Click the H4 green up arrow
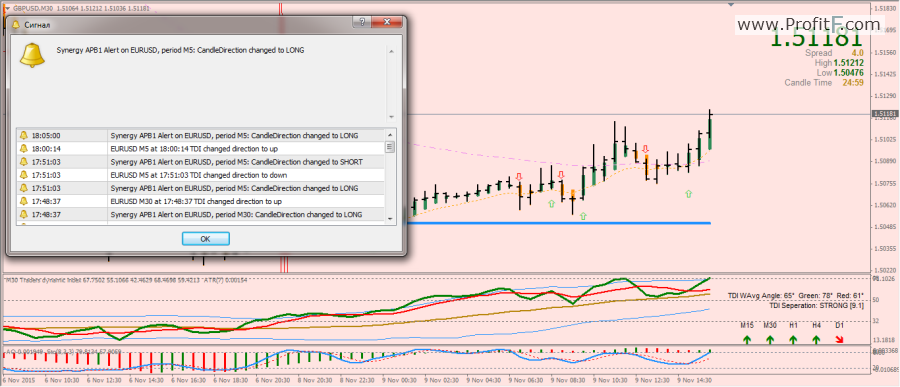 816,339
